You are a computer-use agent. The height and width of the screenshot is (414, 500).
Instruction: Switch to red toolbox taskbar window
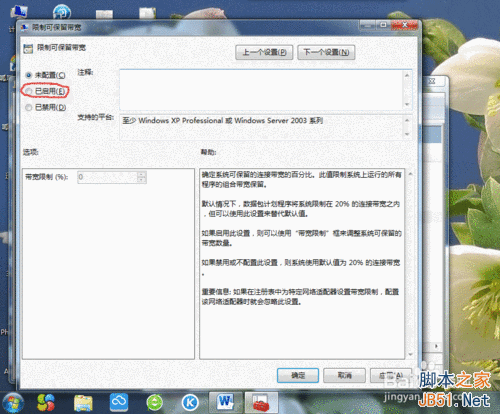(261, 402)
